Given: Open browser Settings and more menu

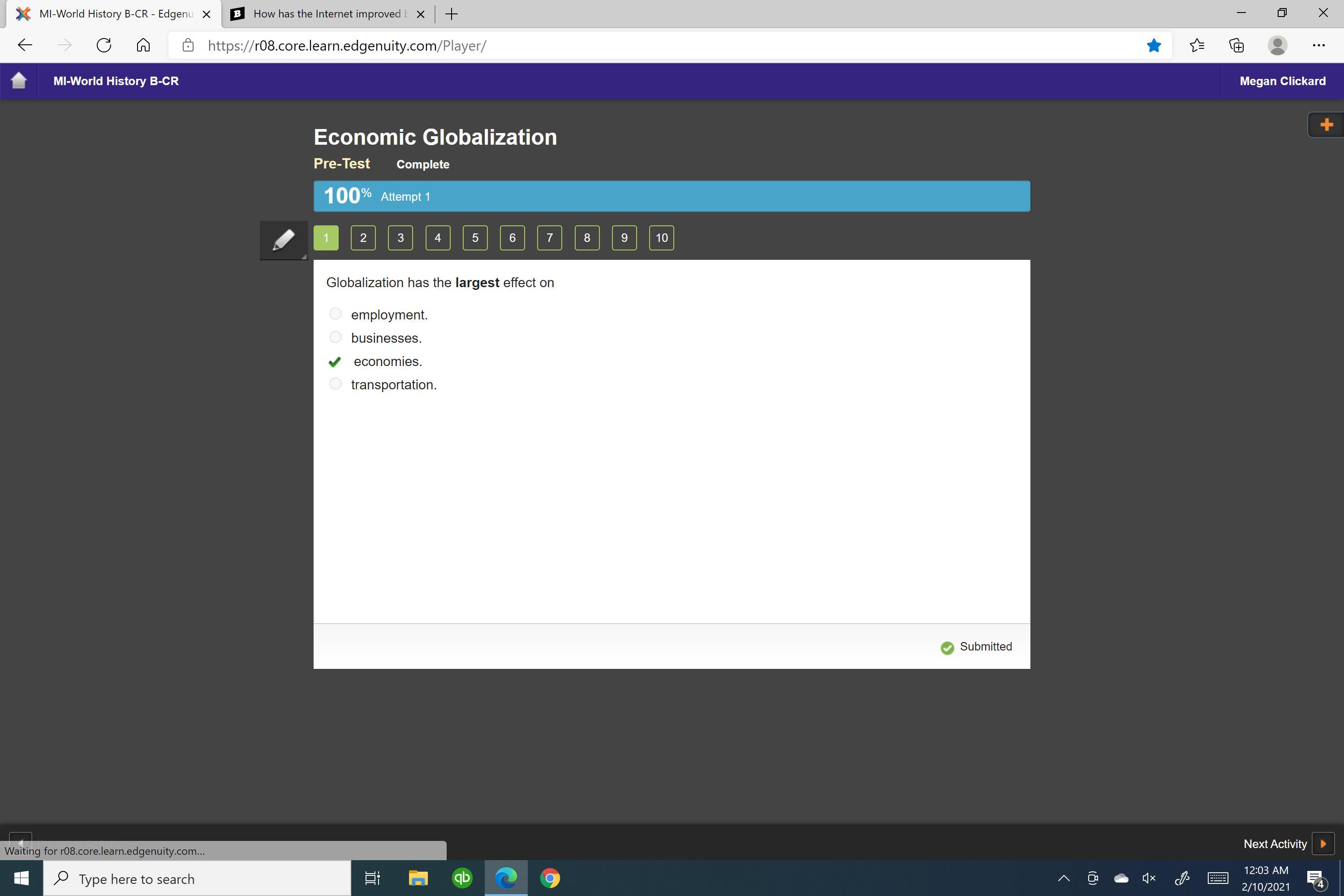Looking at the screenshot, I should coord(1318,46).
